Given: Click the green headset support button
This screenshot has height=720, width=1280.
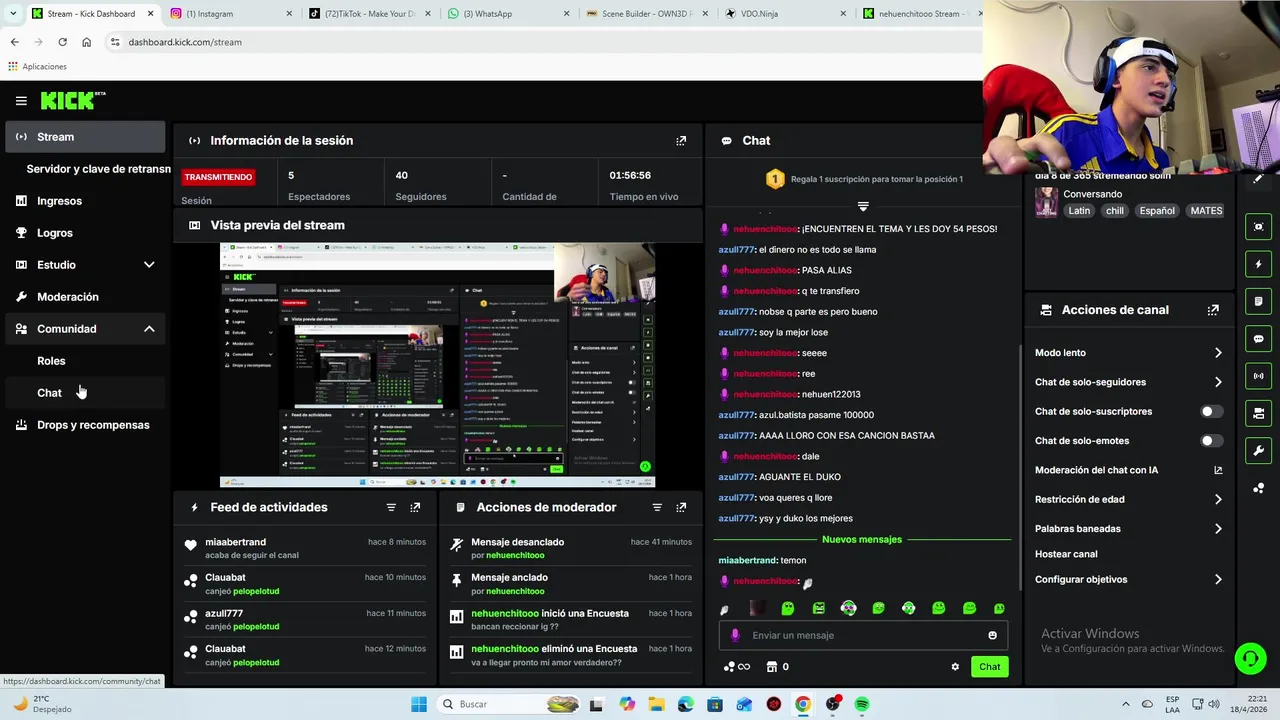Looking at the screenshot, I should click(x=1250, y=659).
